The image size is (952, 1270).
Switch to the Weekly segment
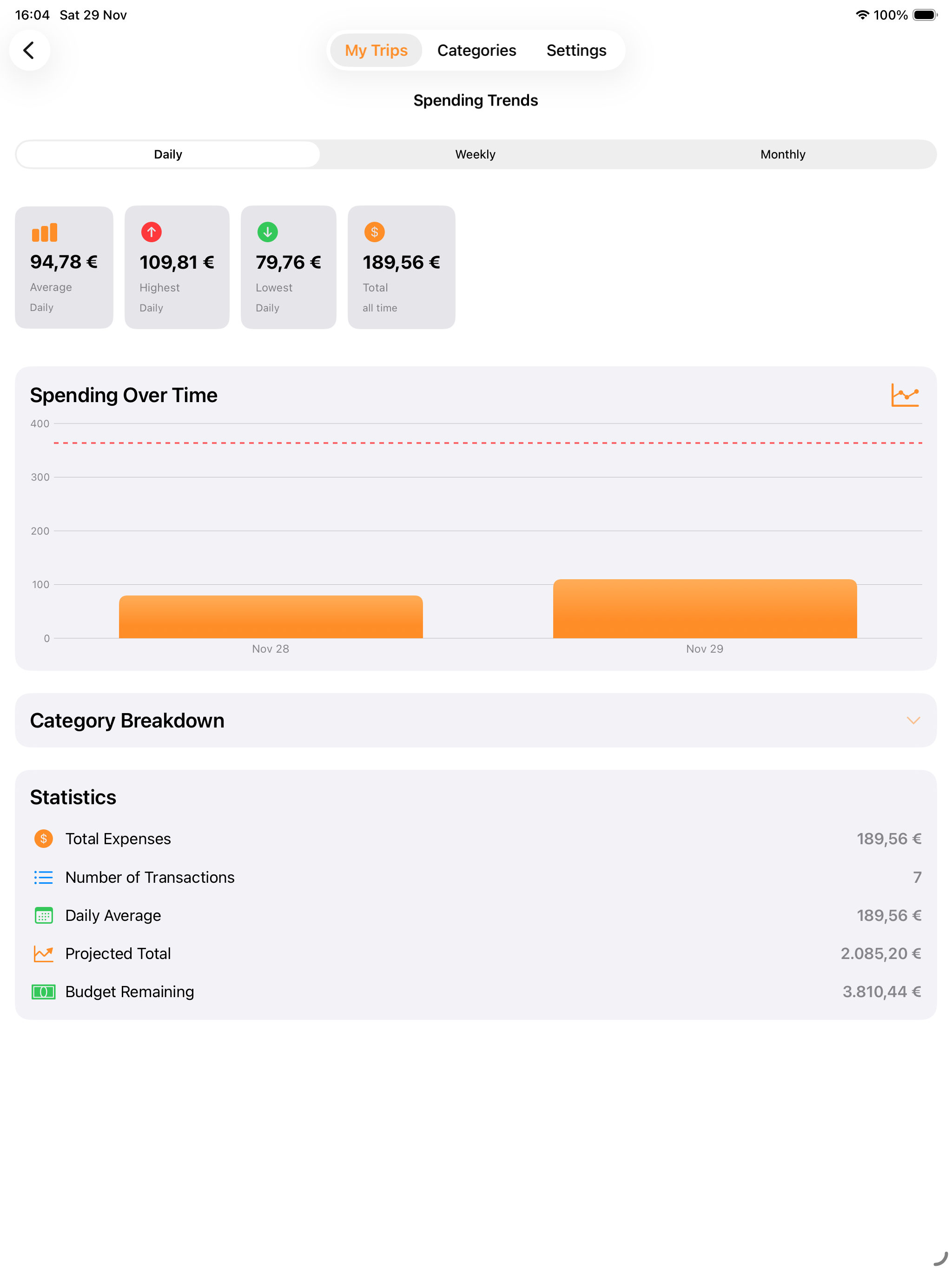coord(476,154)
